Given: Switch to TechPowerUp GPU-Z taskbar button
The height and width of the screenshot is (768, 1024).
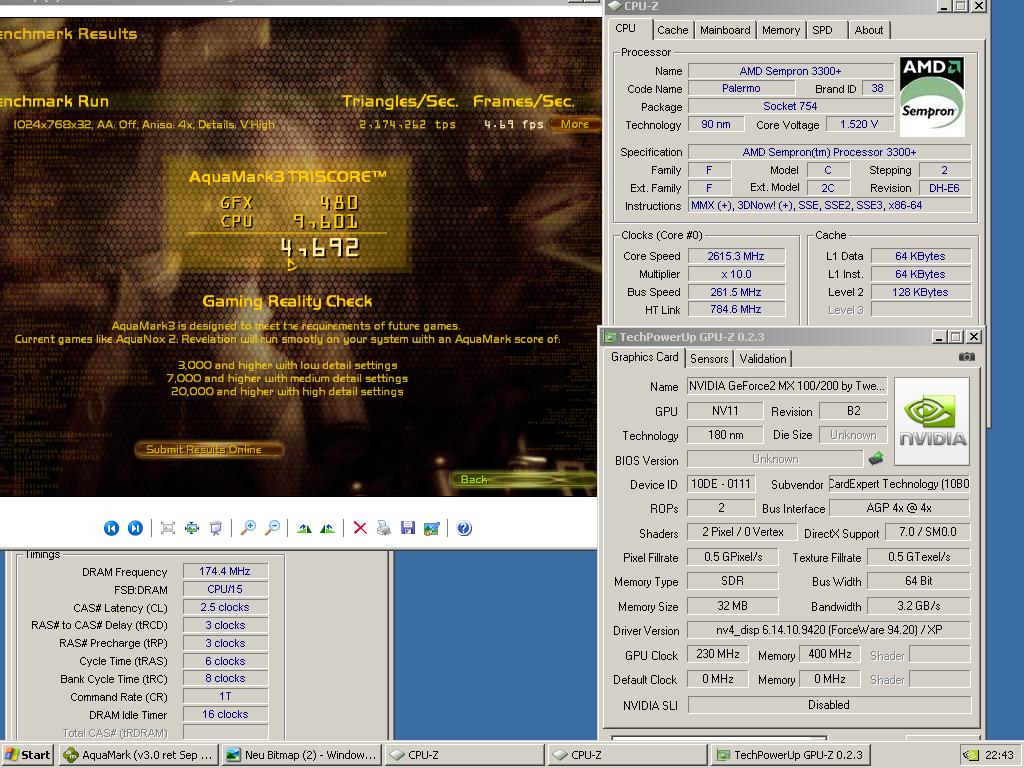Looking at the screenshot, I should pyautogui.click(x=790, y=755).
